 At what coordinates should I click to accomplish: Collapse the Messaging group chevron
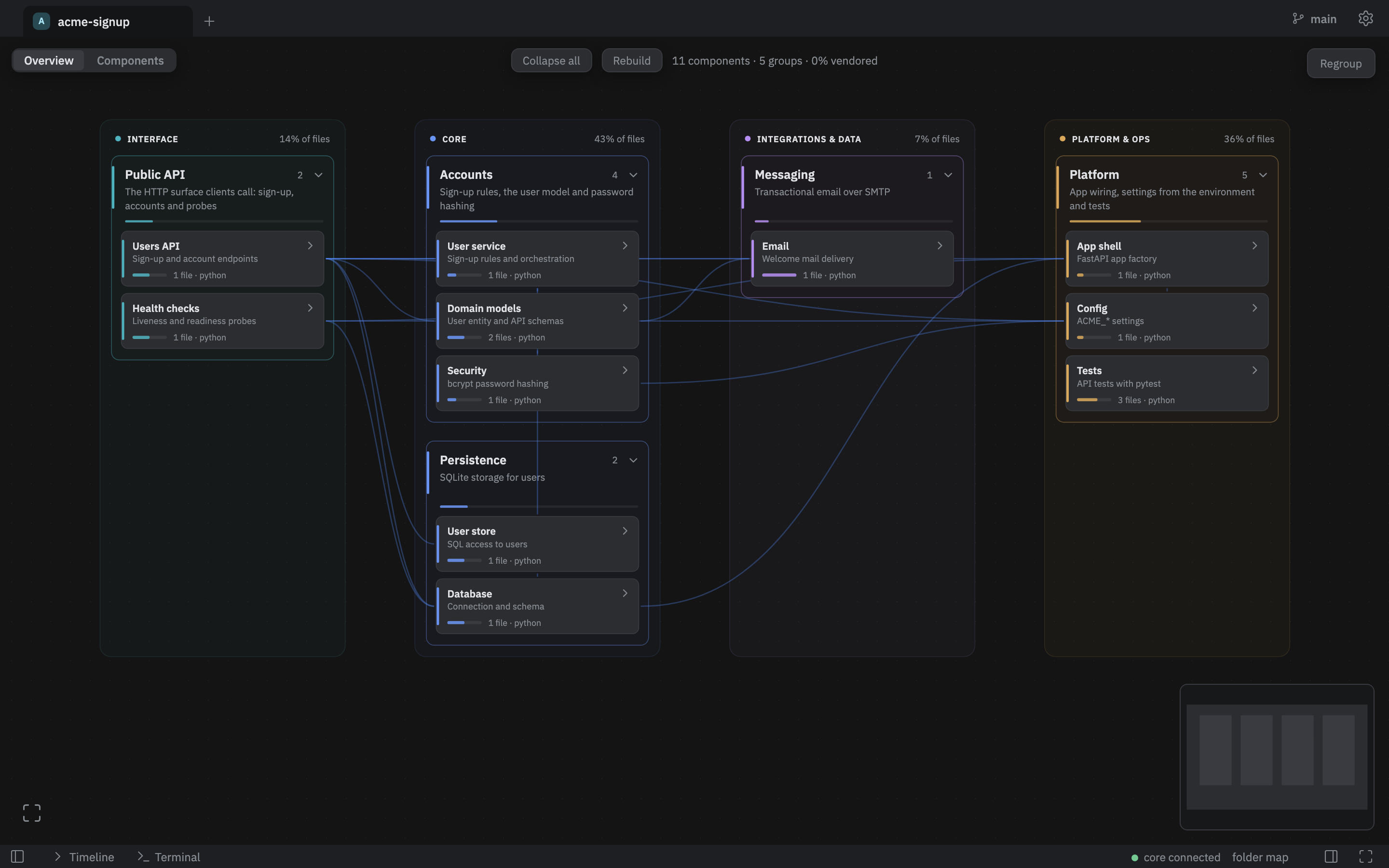point(948,175)
